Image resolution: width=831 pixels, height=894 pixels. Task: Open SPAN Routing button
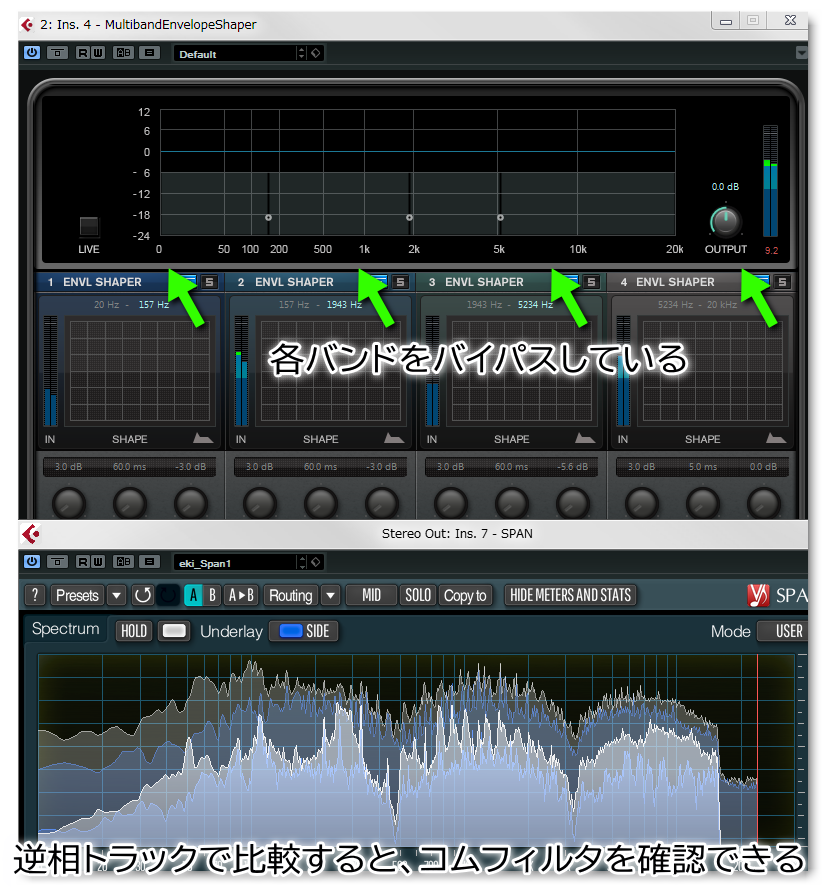[x=291, y=595]
